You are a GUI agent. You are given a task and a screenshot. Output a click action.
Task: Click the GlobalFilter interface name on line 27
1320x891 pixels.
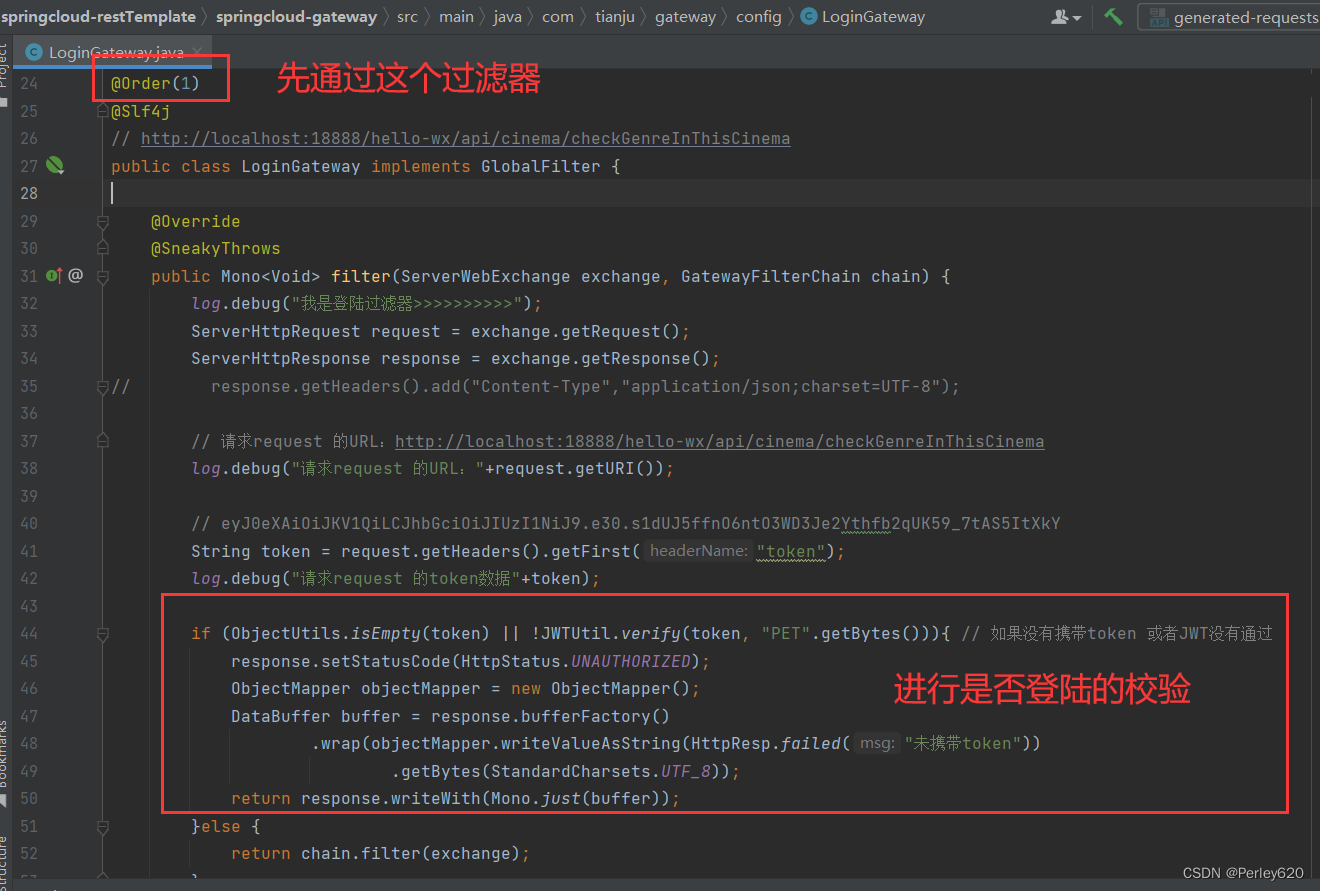coord(541,166)
